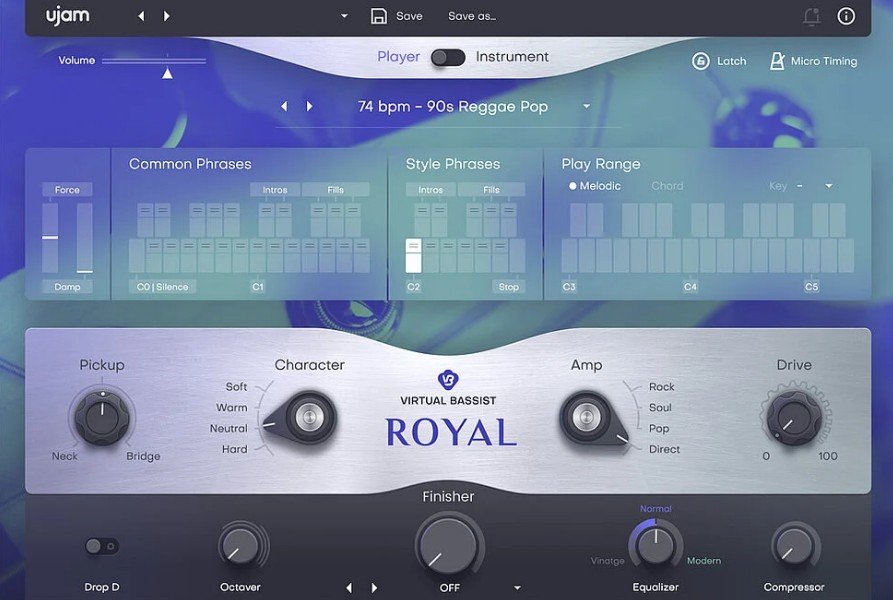Set Equalizer to Modern
This screenshot has height=600, width=893.
click(704, 561)
